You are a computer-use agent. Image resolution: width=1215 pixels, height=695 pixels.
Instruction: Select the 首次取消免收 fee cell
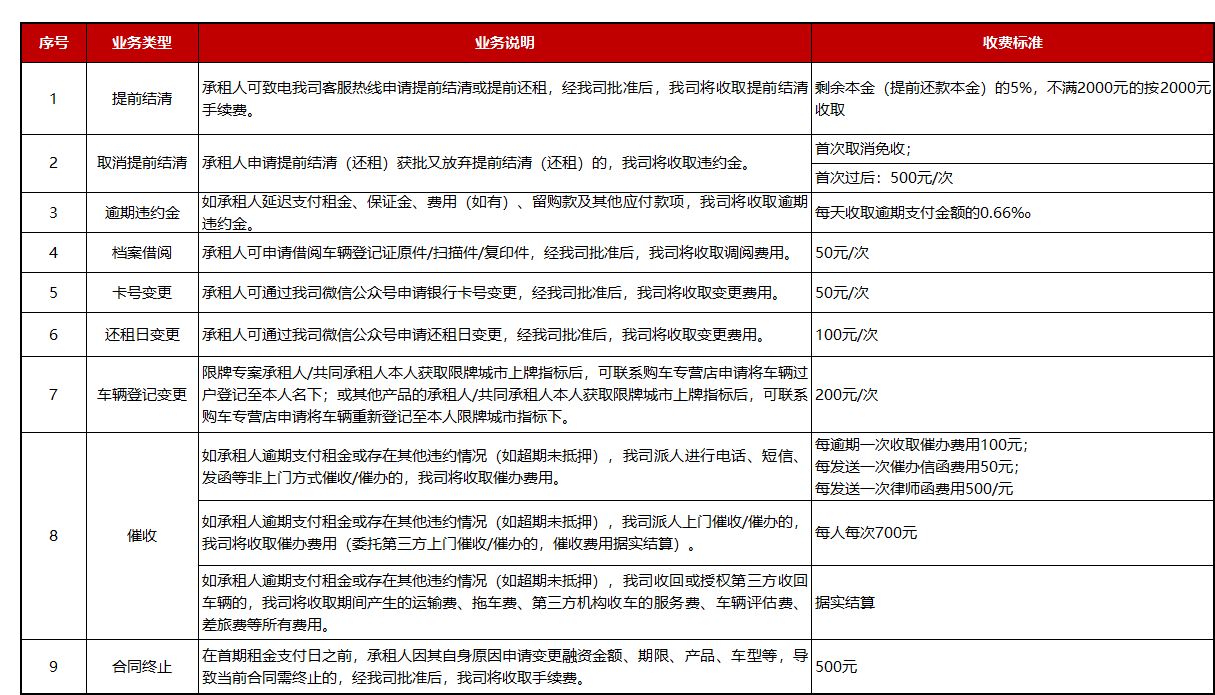(1012, 149)
